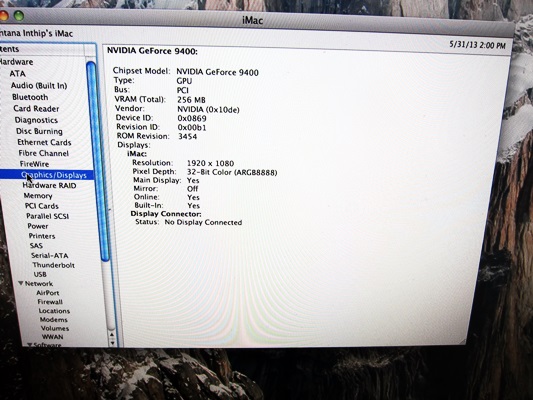Select USB in the sidebar
The image size is (533, 400).
point(40,274)
